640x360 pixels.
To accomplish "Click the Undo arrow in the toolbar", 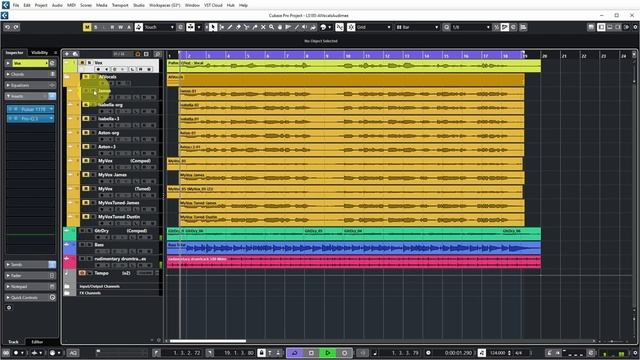I will 7,27.
